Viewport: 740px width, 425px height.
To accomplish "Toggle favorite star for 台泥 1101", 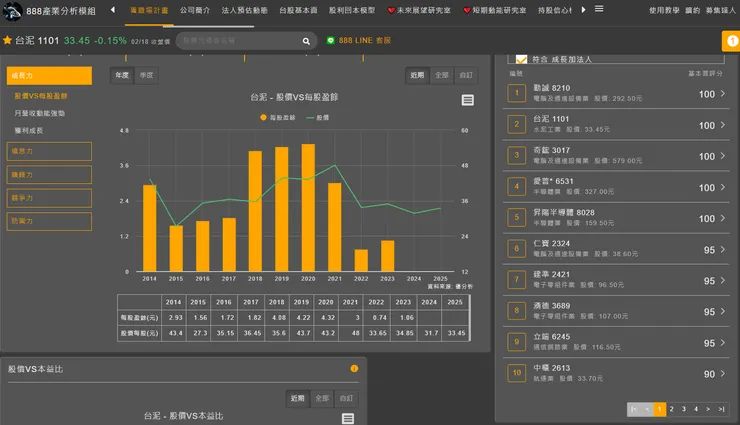I will [7, 41].
